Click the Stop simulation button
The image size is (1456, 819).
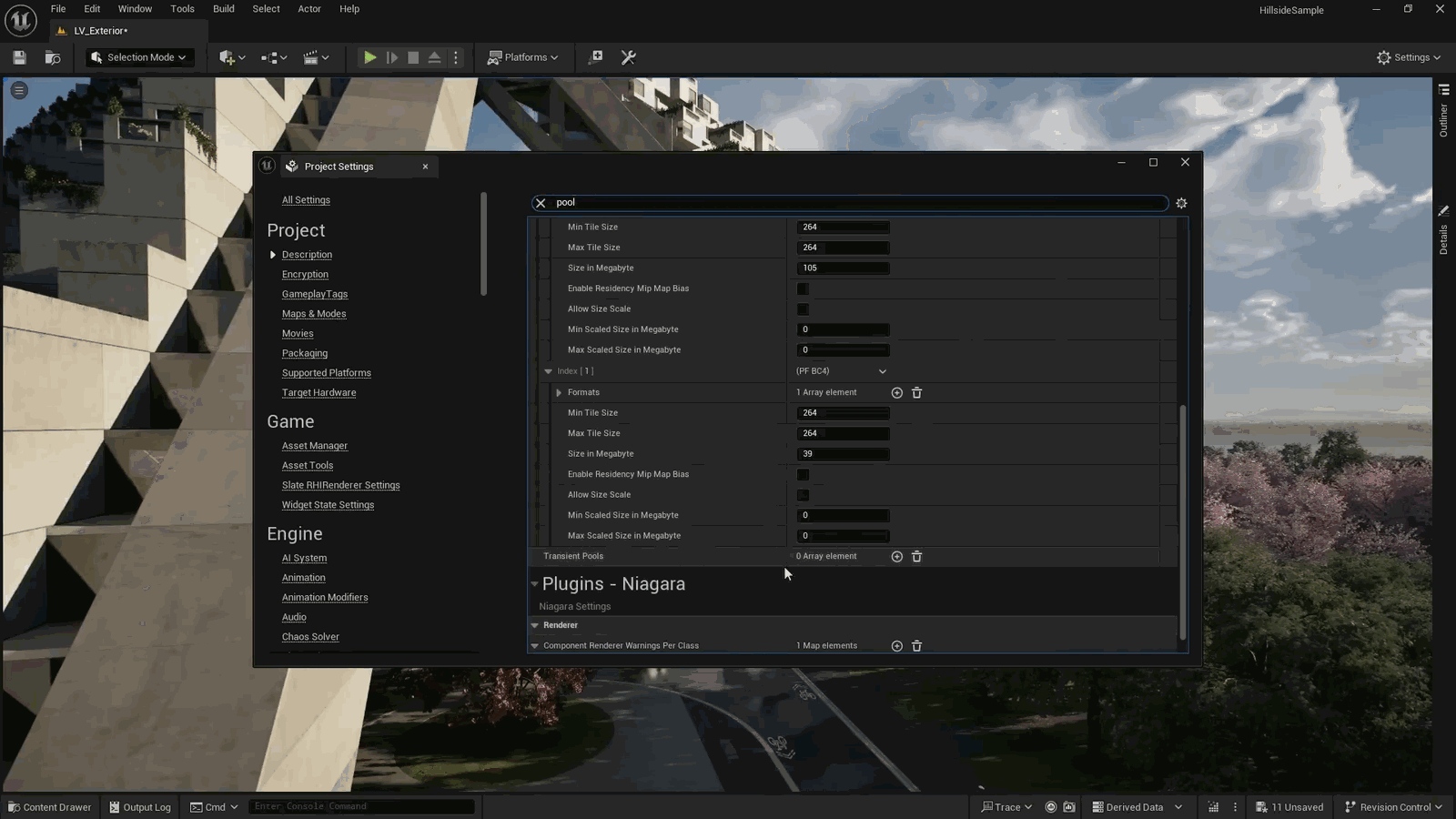413,57
